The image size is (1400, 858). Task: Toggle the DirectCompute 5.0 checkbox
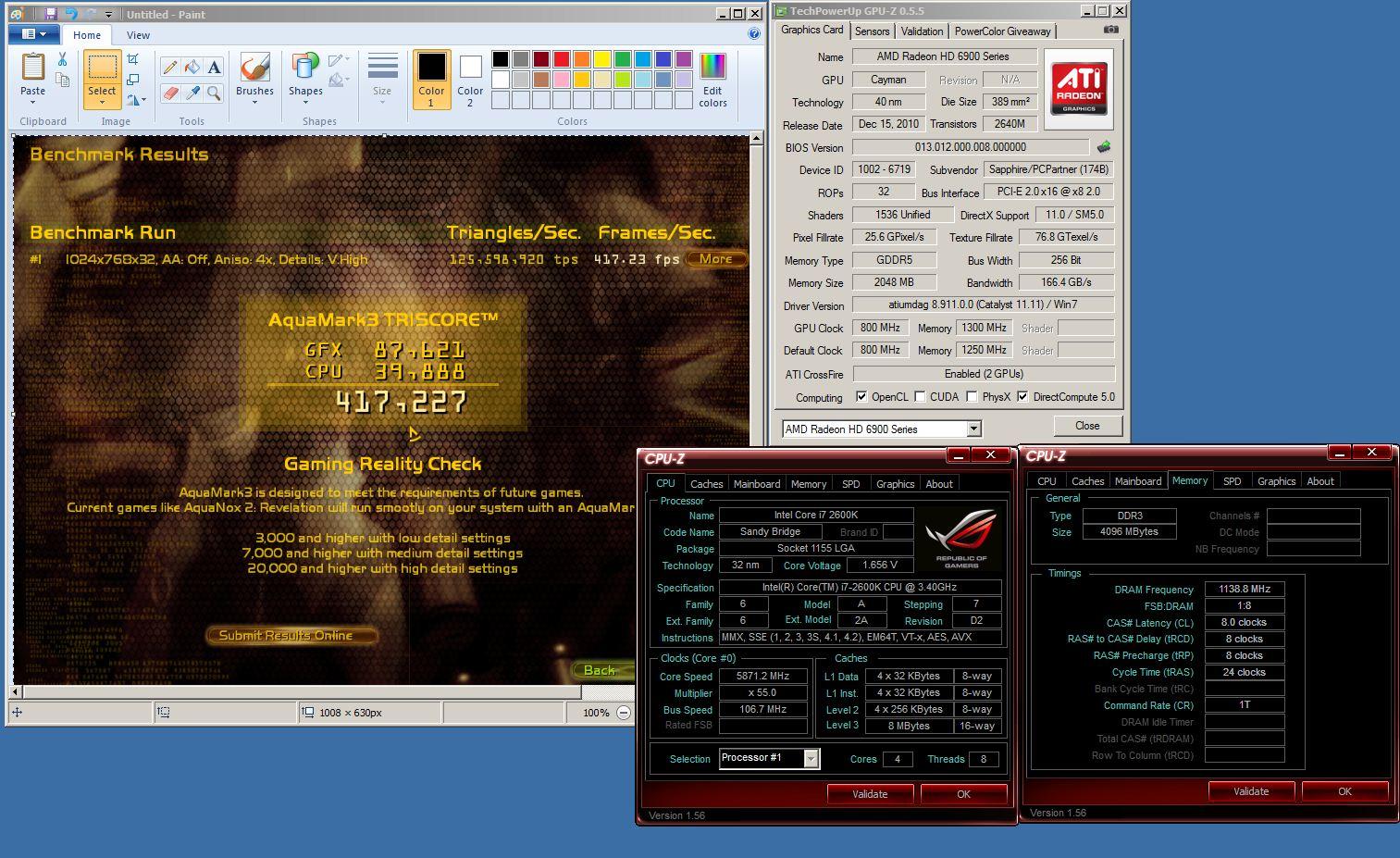(1022, 397)
